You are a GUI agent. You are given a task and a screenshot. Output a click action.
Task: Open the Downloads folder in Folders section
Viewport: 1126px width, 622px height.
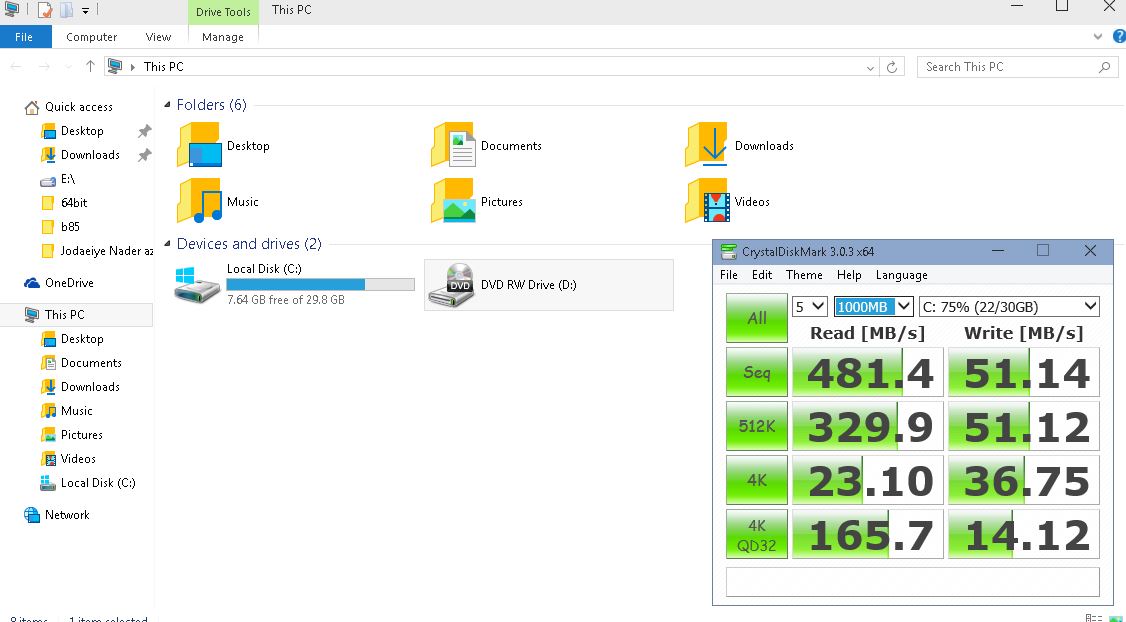[707, 144]
